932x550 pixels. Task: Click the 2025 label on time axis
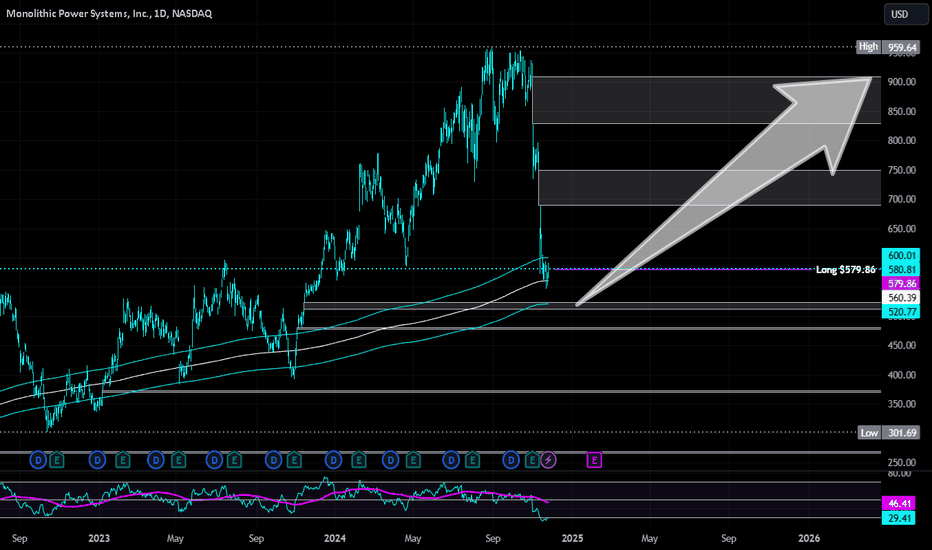(572, 538)
